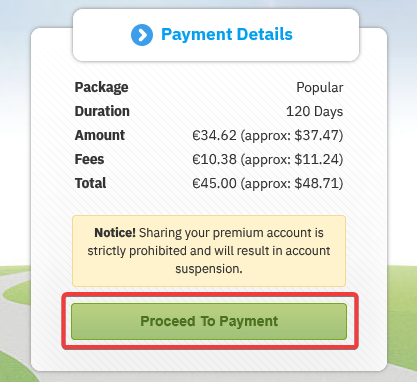Click the approx $37.47 amount text

292,135
